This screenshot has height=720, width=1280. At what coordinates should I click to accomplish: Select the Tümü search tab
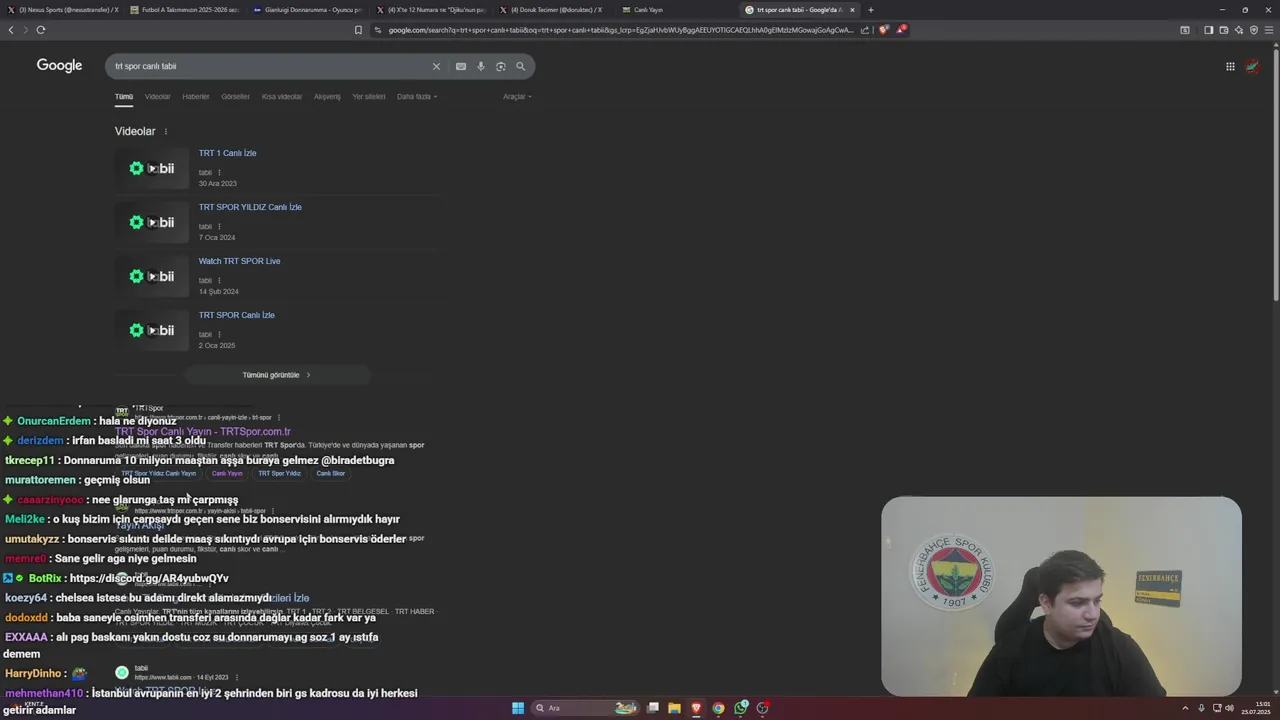point(124,97)
